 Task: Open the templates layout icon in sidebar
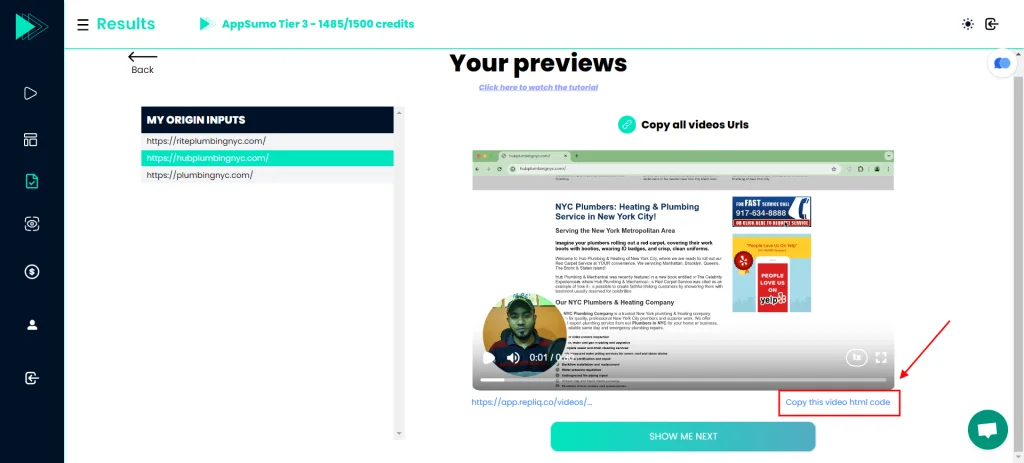31,140
